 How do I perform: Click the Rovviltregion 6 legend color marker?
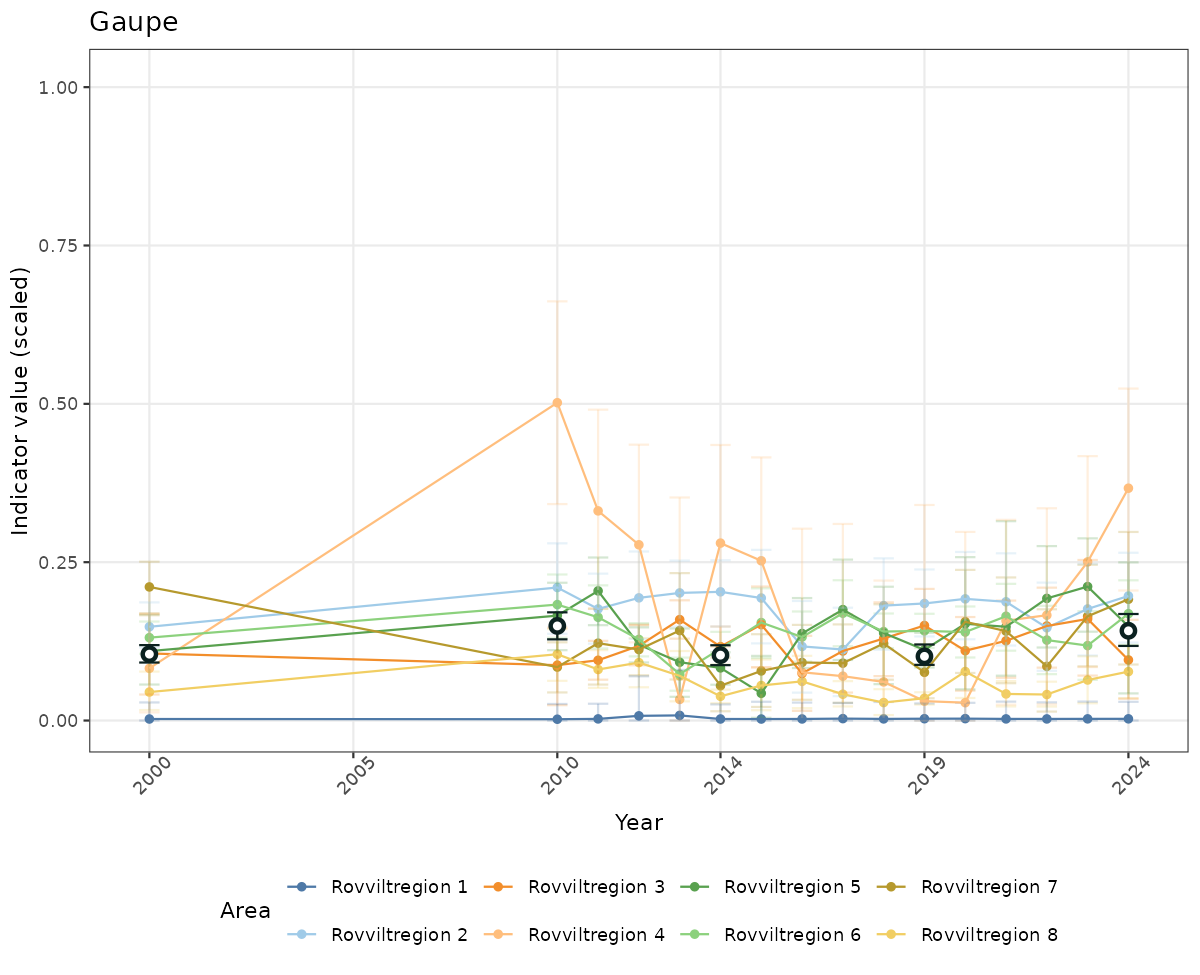[x=695, y=935]
